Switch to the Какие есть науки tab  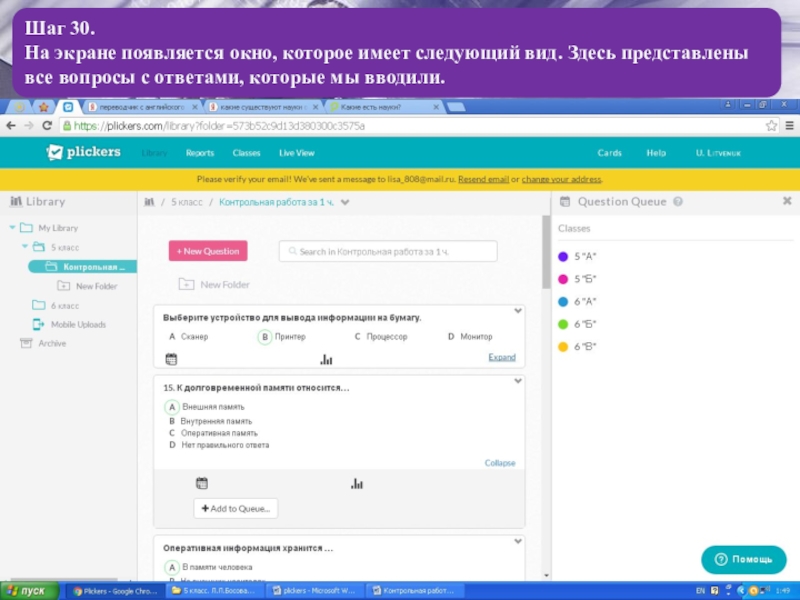click(384, 107)
